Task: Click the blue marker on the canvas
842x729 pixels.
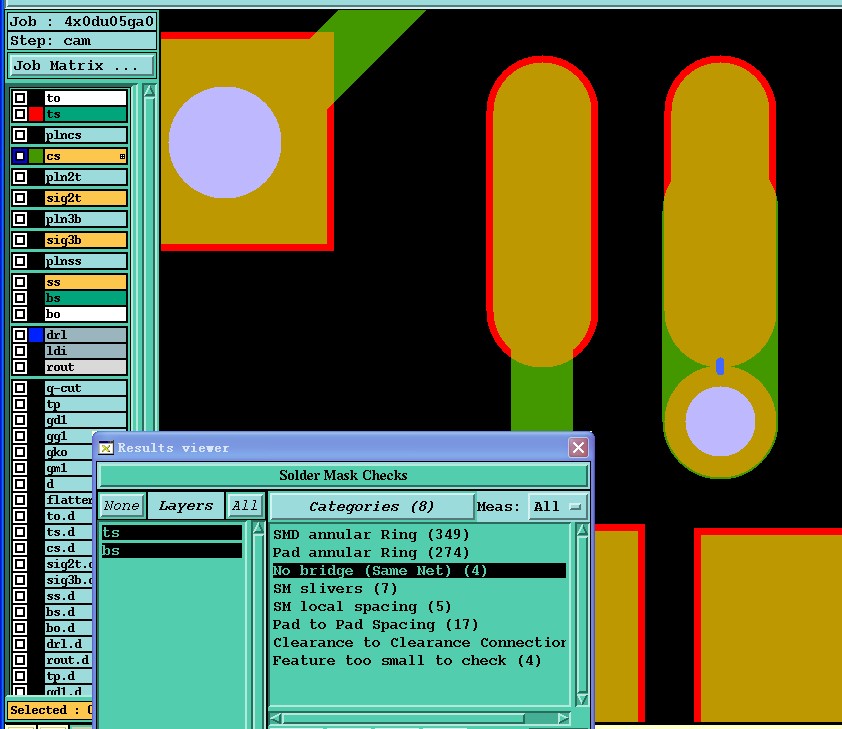Action: pyautogui.click(x=720, y=367)
